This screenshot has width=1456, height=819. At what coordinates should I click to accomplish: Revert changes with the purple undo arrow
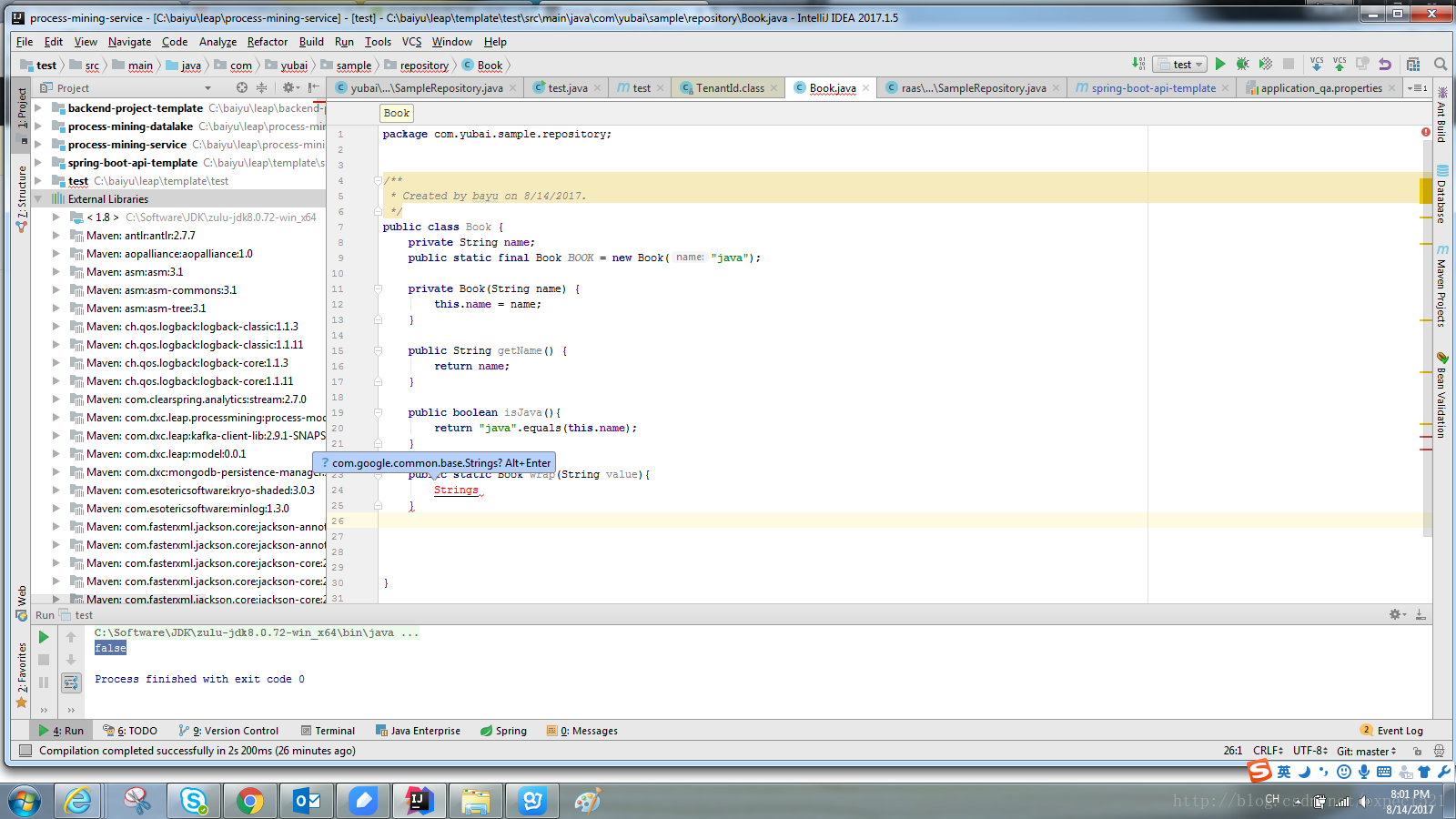click(x=1385, y=64)
